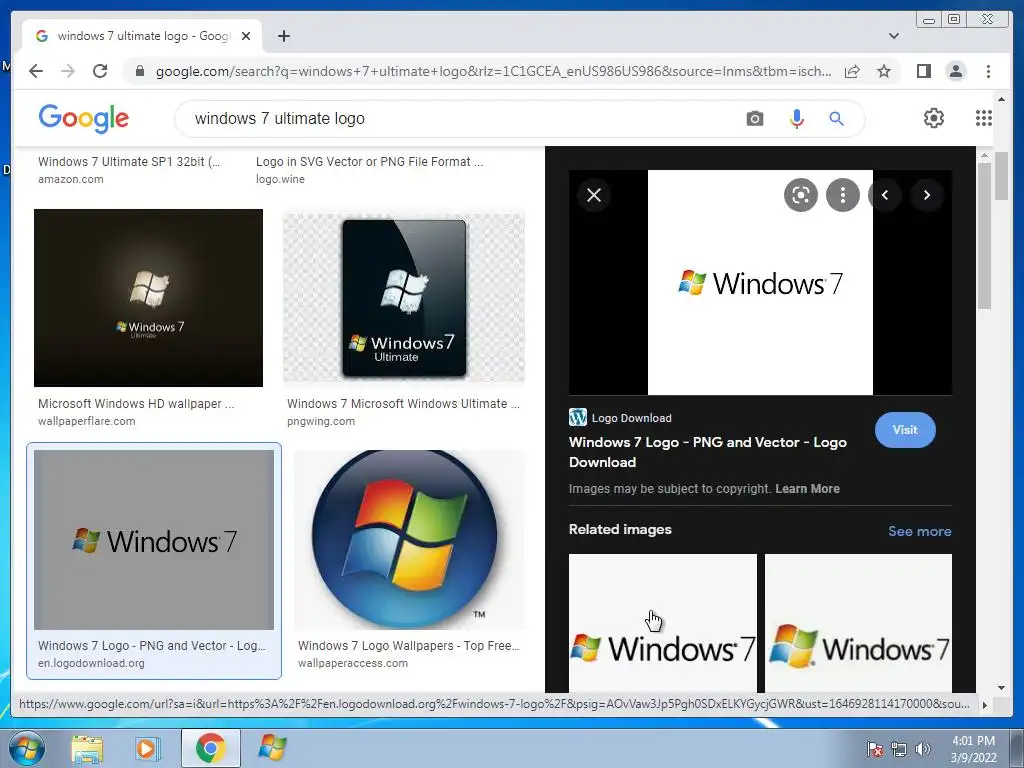The width and height of the screenshot is (1024, 768).
Task: Open the wallpaperflare.com result link
Action: (87, 421)
